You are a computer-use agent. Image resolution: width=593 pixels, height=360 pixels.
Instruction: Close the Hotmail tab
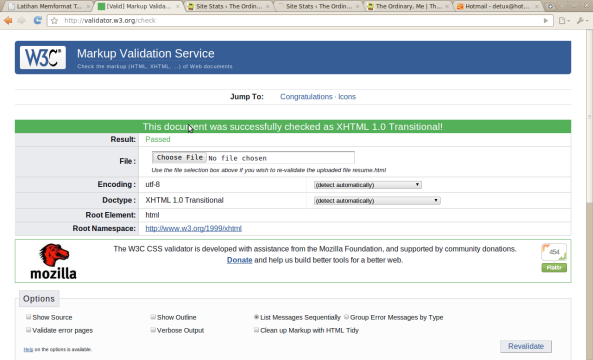point(536,6)
